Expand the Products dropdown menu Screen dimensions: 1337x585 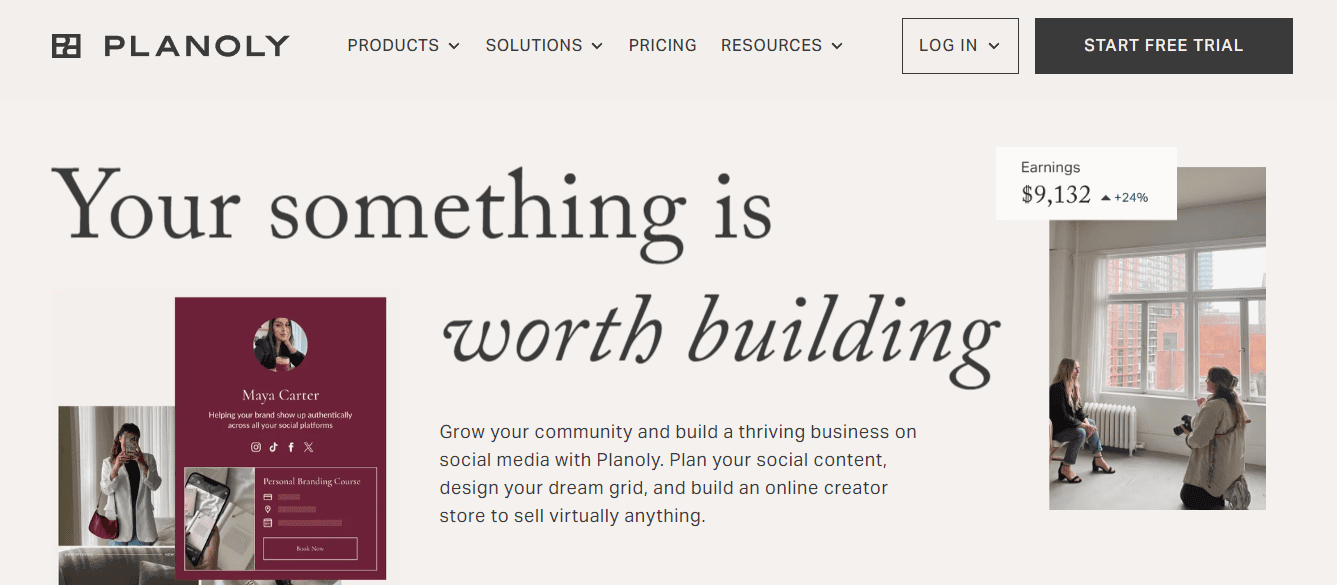pos(403,46)
